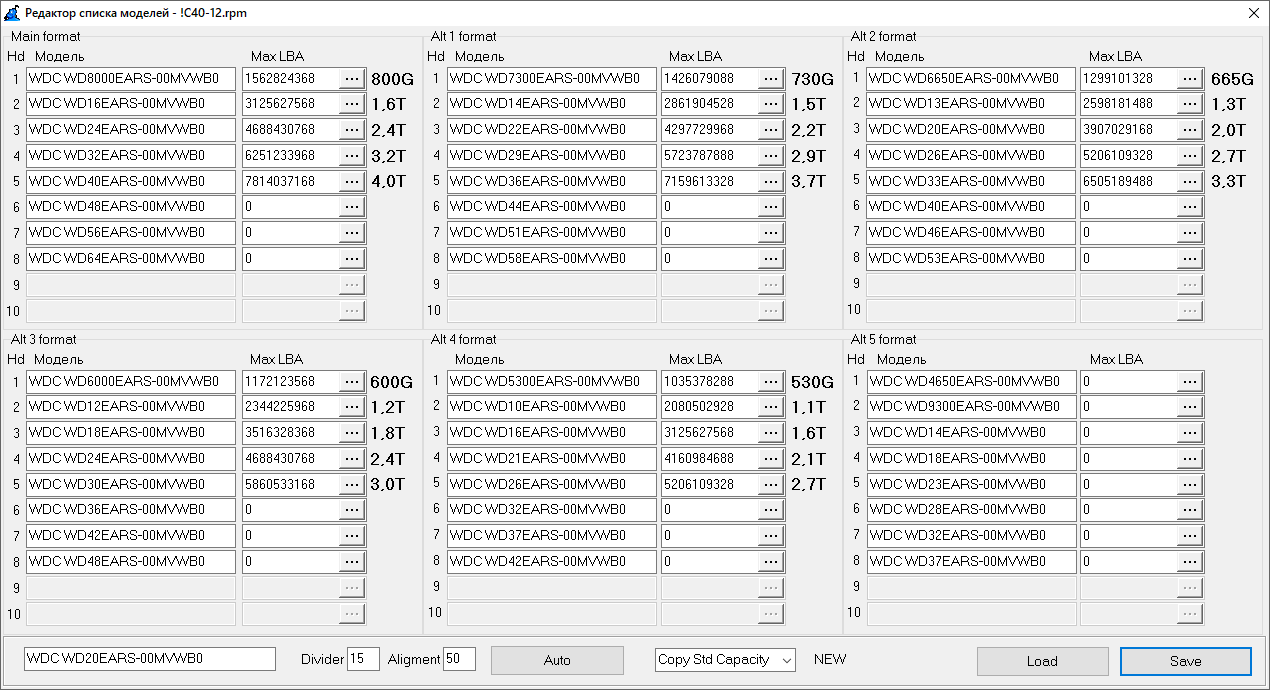Click Max LBA field 5206109328 in Alt 4 format

coord(709,486)
